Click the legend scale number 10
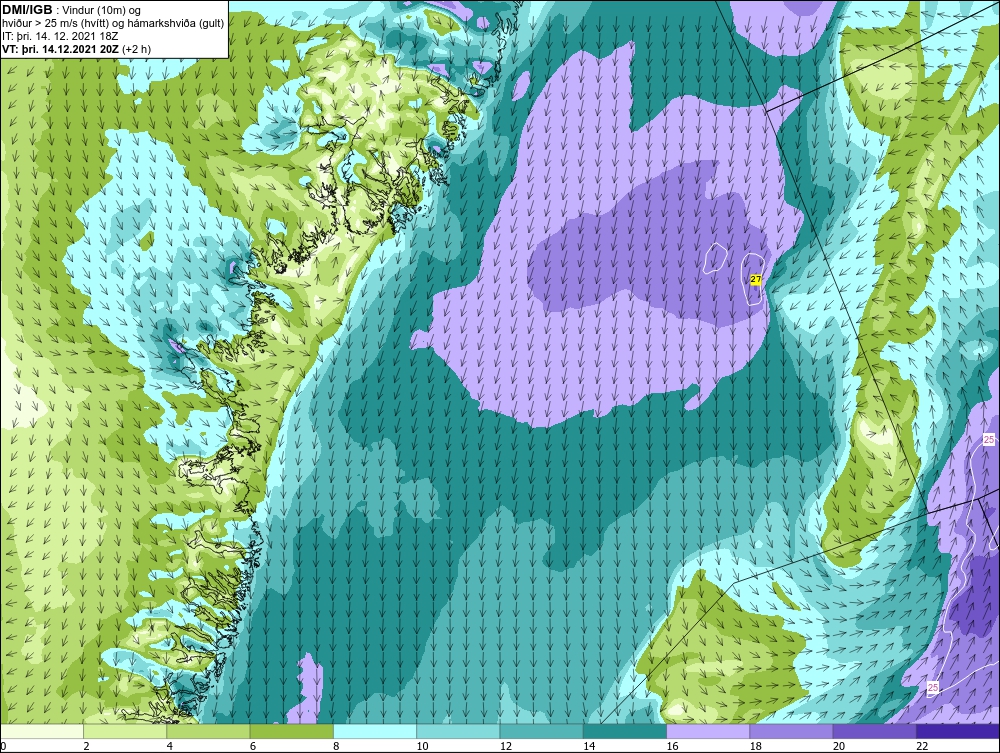The image size is (1000, 753). pos(422,746)
